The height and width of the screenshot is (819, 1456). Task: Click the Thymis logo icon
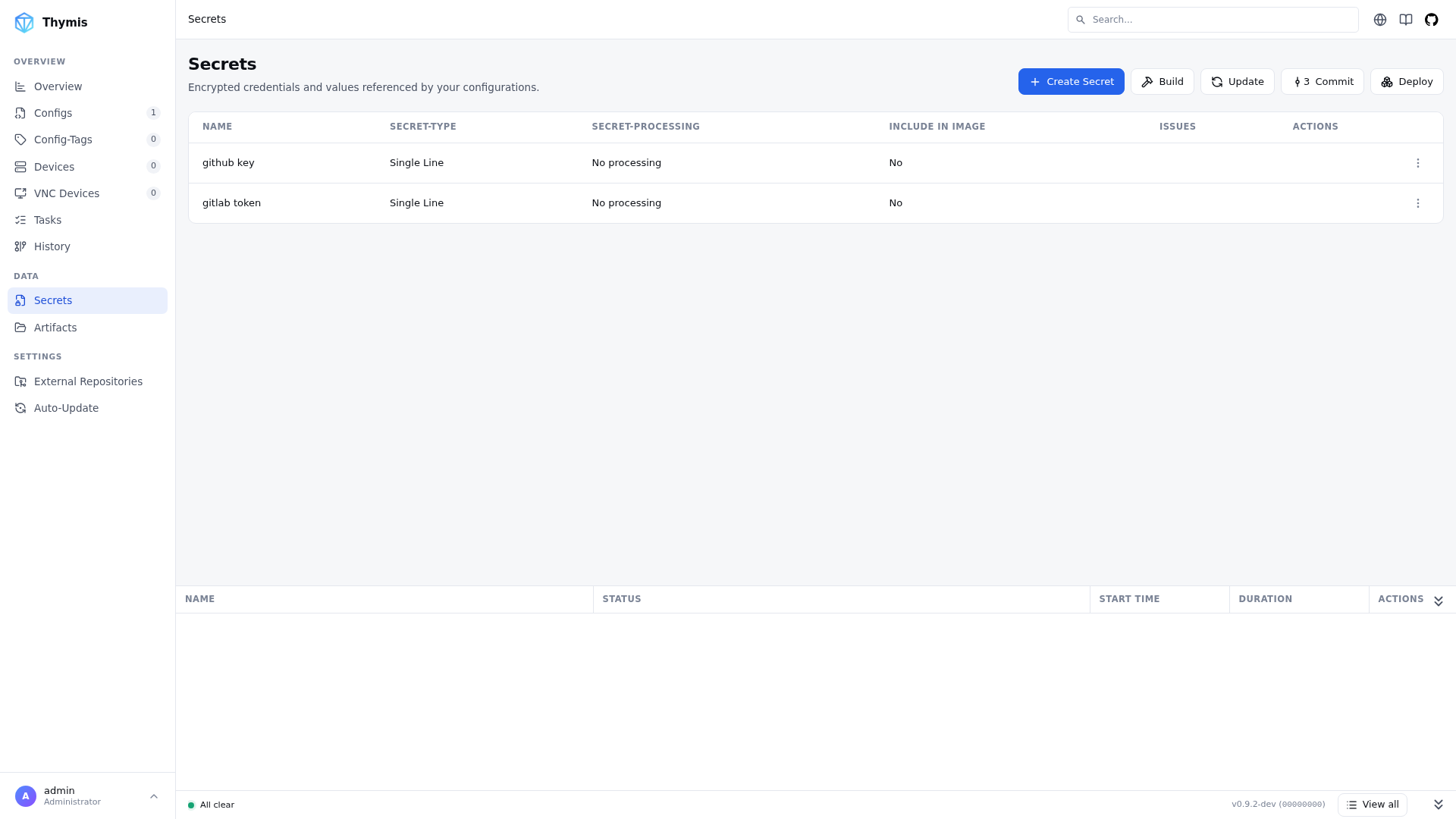pyautogui.click(x=24, y=23)
